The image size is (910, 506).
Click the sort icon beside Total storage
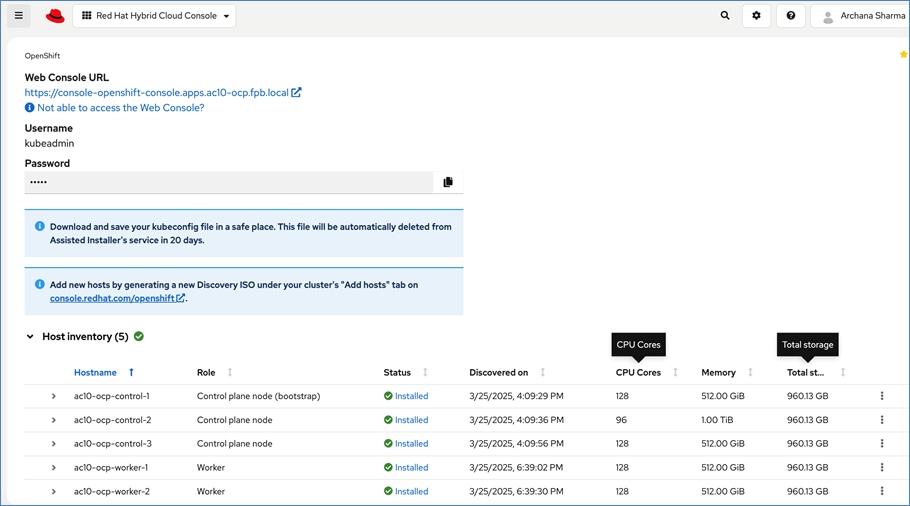[x=843, y=373]
